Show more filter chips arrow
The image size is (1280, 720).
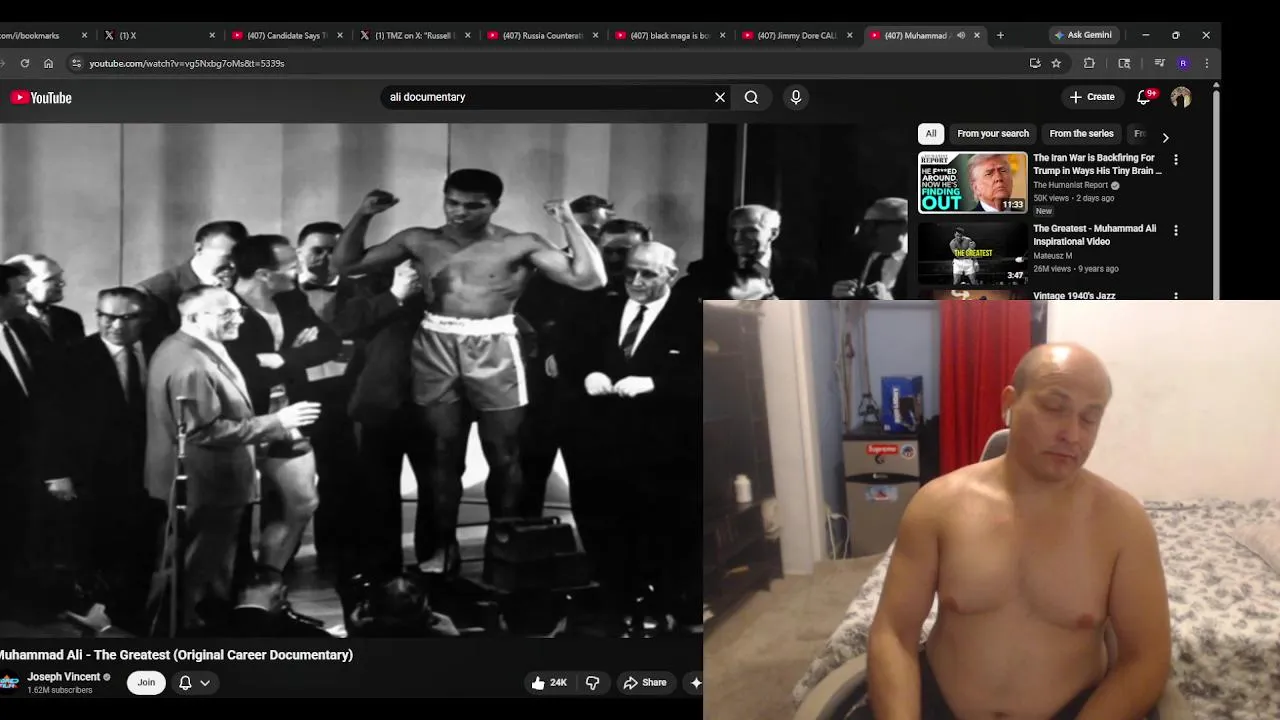(1165, 137)
